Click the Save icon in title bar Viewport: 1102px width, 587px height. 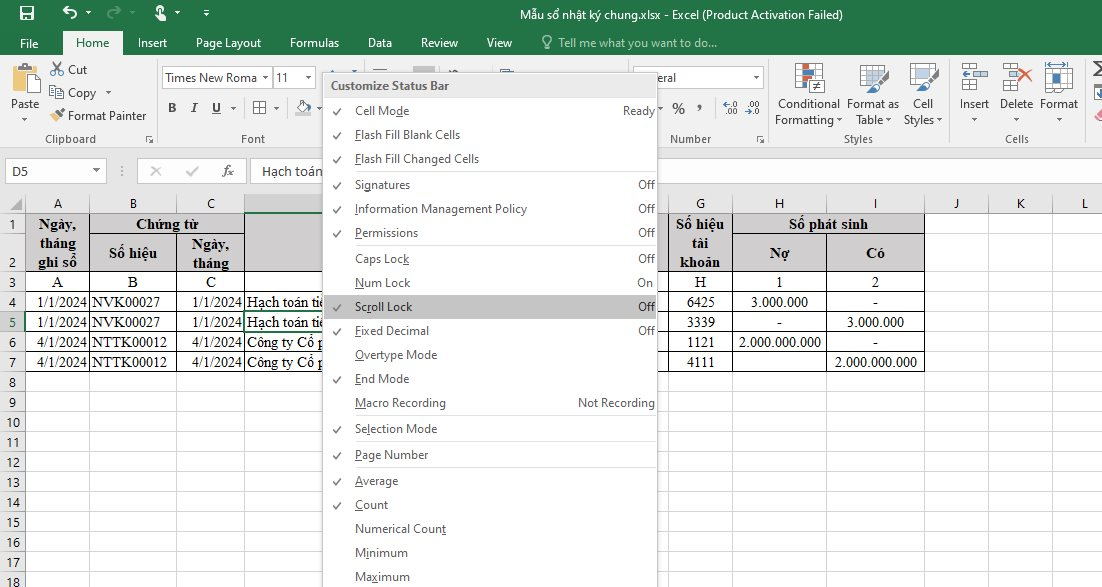coord(27,14)
